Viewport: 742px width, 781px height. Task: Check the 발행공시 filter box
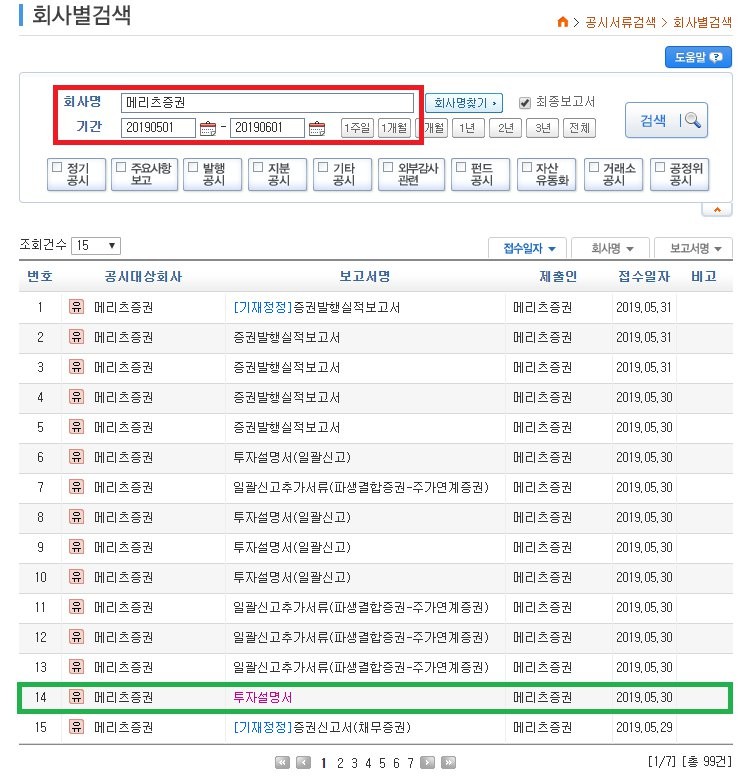[x=193, y=167]
